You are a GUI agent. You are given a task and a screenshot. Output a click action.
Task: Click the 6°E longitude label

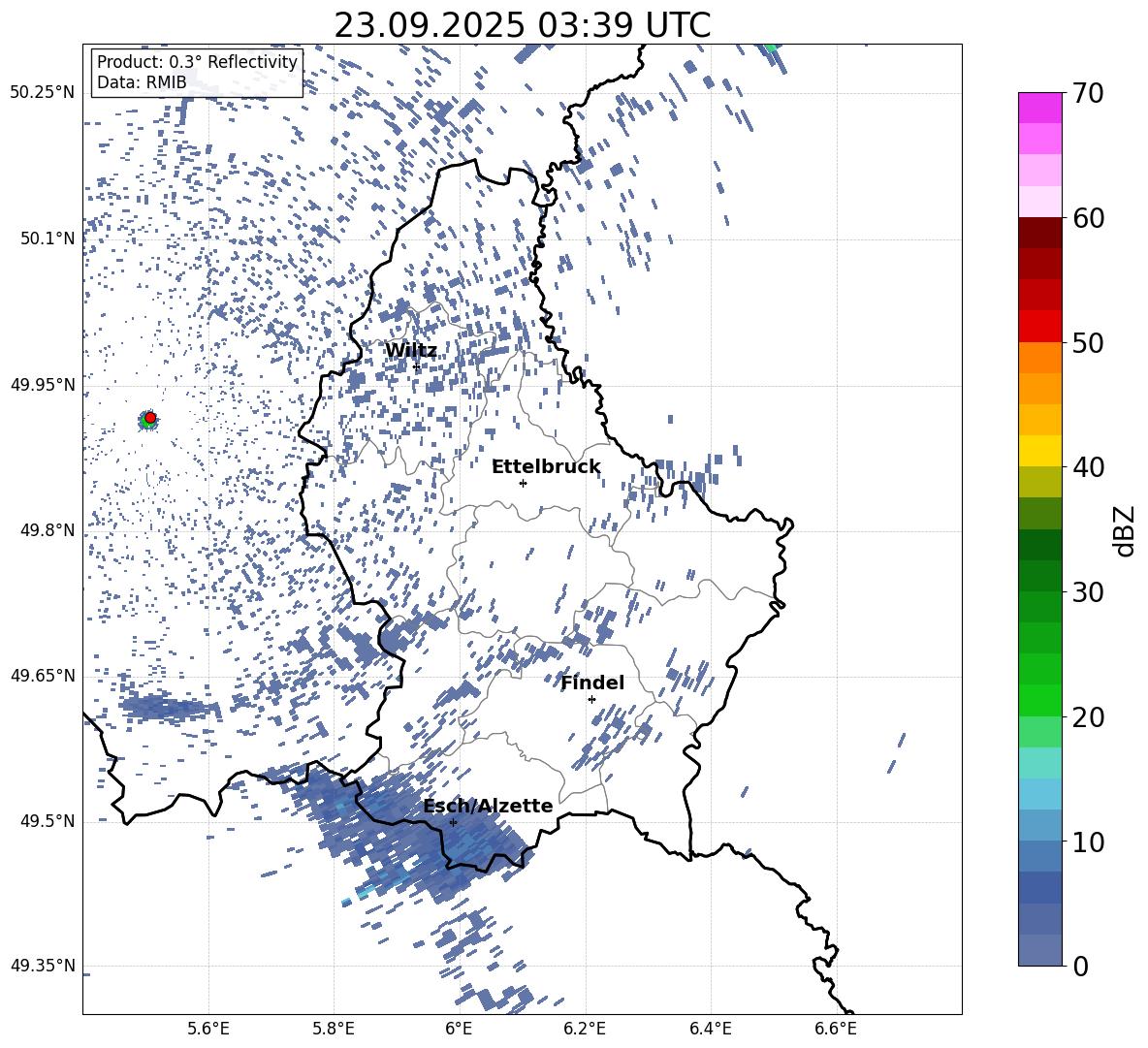pos(459,1029)
